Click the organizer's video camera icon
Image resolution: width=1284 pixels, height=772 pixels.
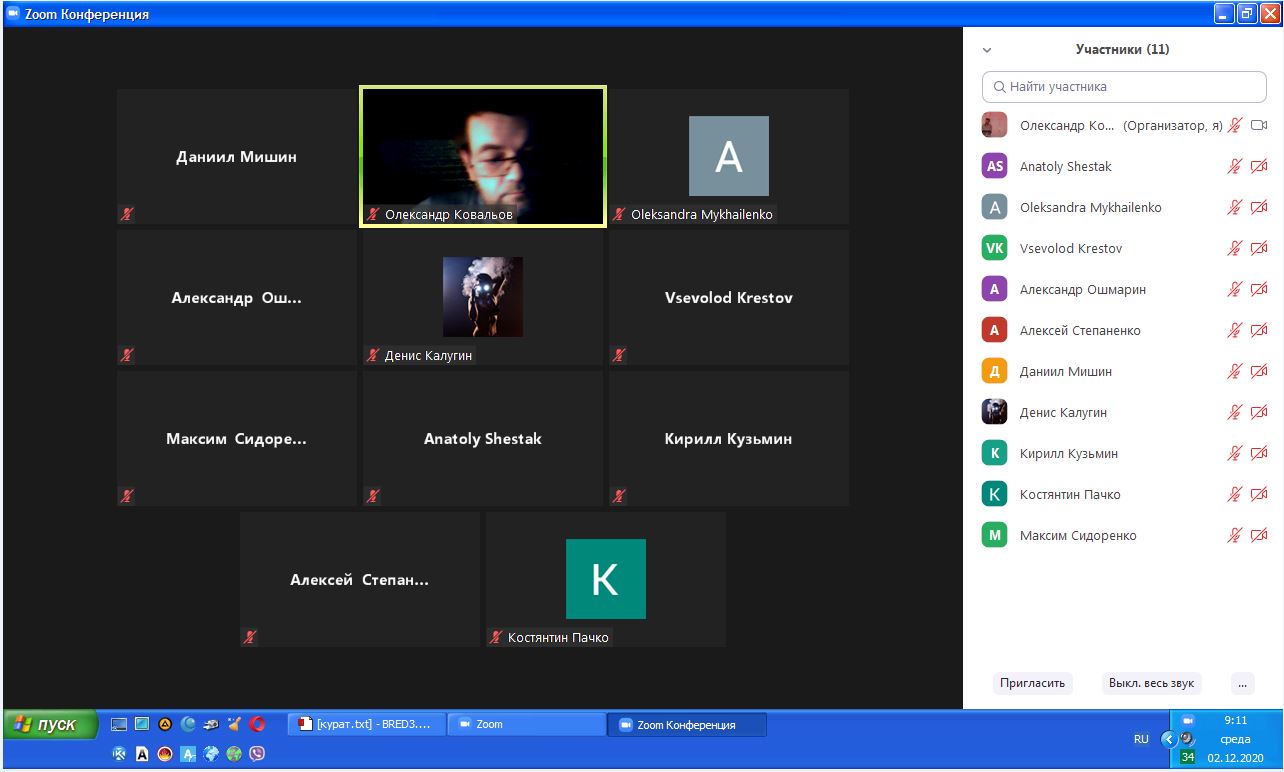1259,125
